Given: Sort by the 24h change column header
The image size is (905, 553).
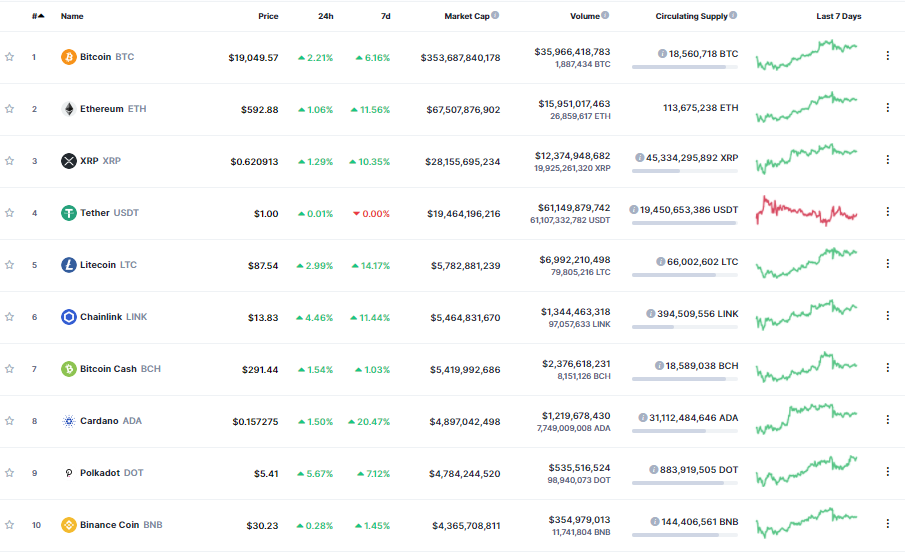Looking at the screenshot, I should tap(325, 17).
